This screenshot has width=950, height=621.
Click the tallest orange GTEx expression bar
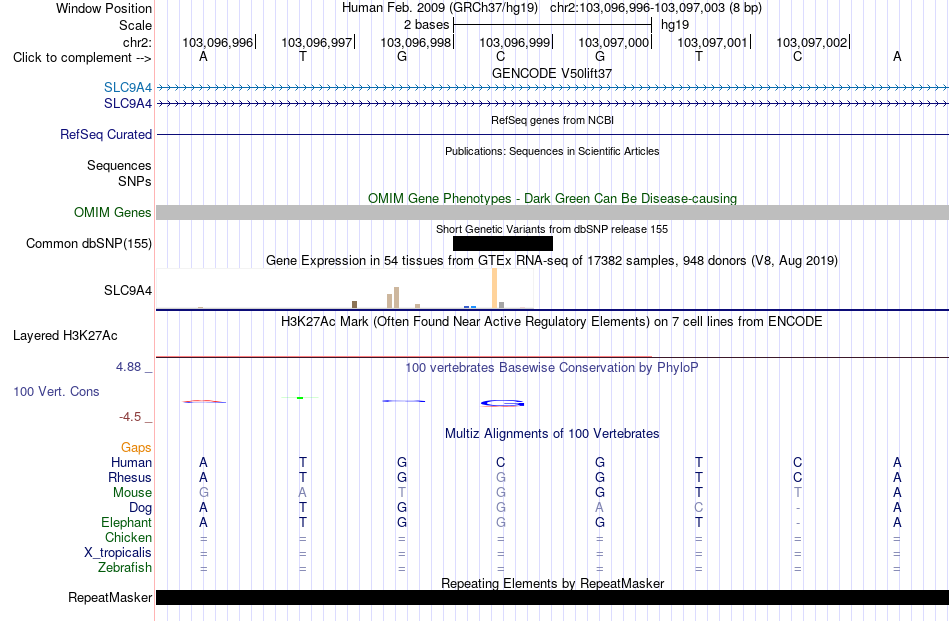tap(494, 288)
